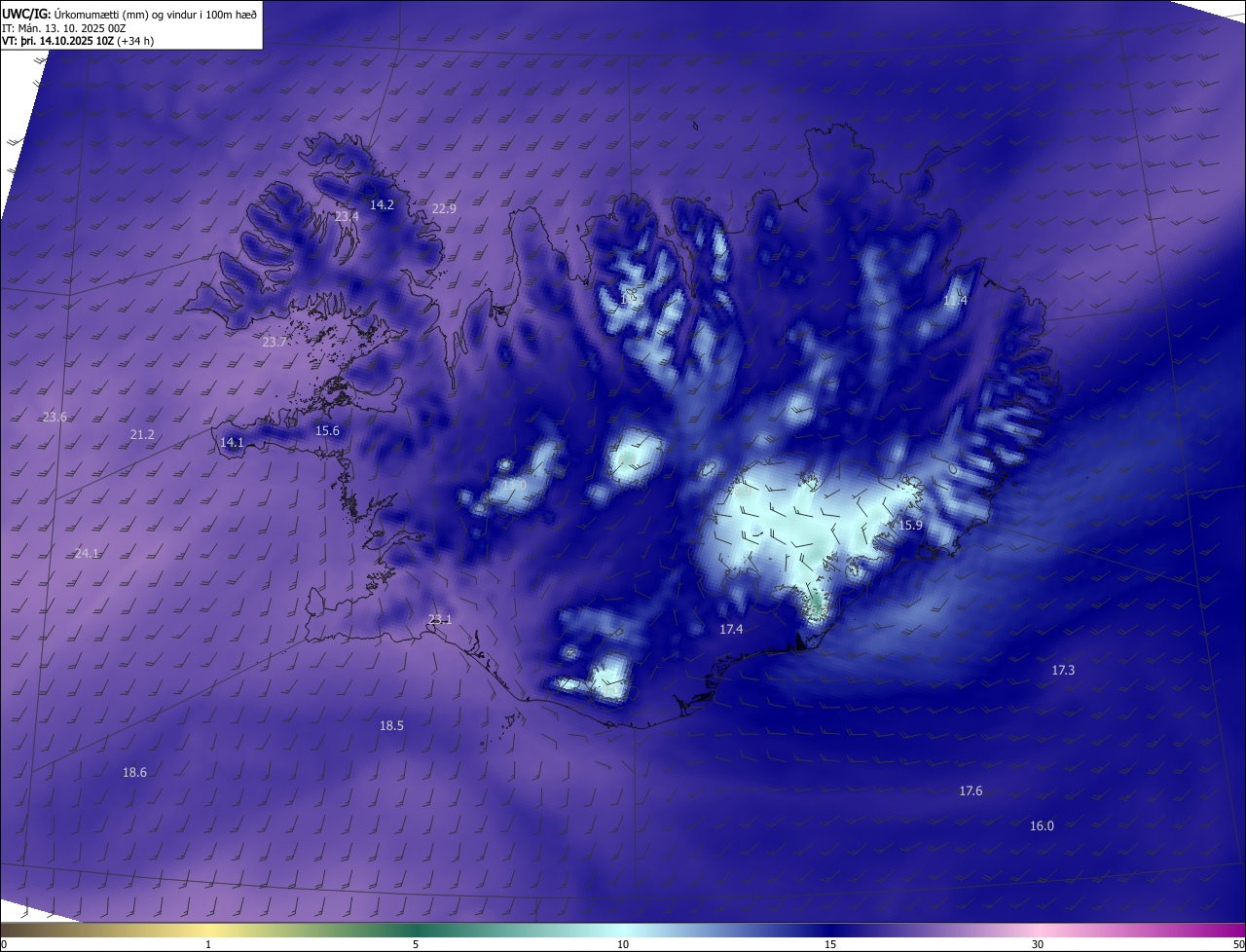Click the 11.4 value label on the map

tap(955, 300)
